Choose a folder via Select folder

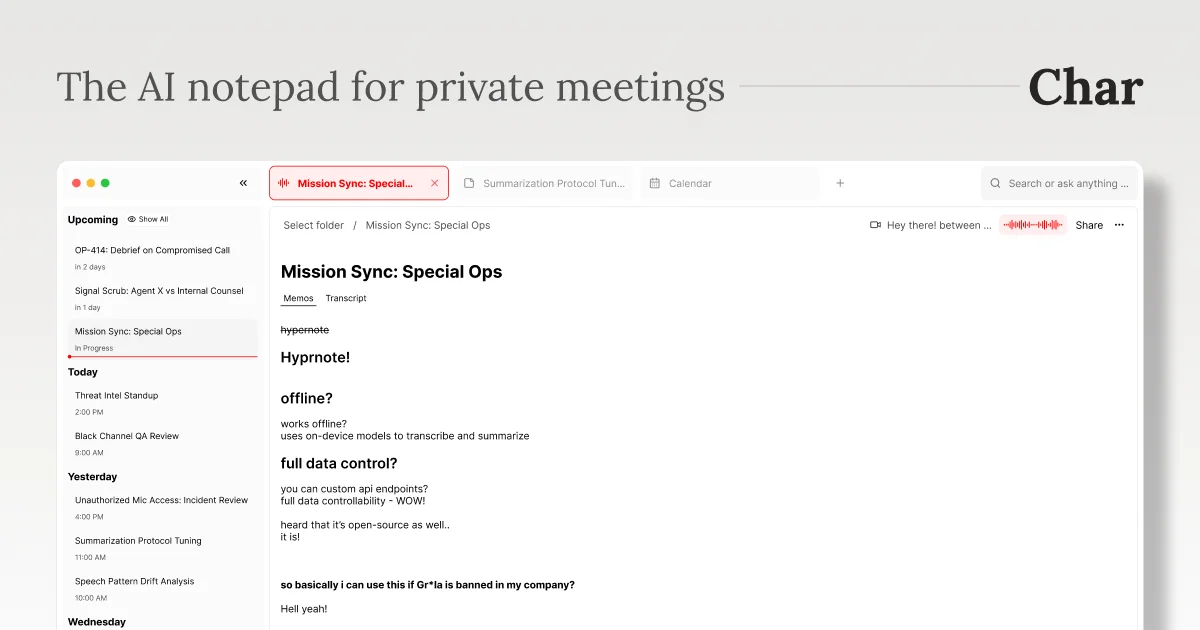click(313, 225)
